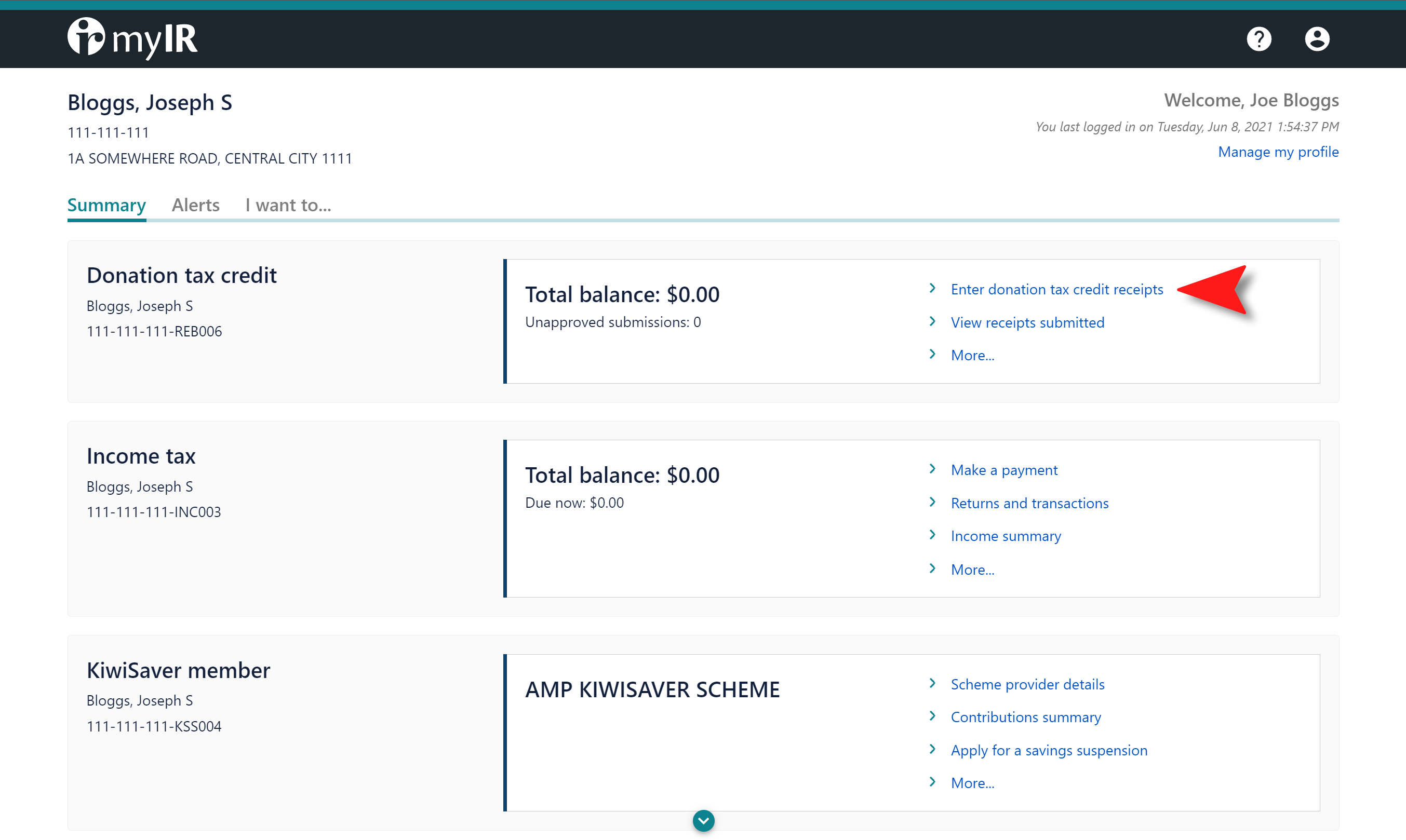
Task: Open Income summary link
Action: (1006, 536)
